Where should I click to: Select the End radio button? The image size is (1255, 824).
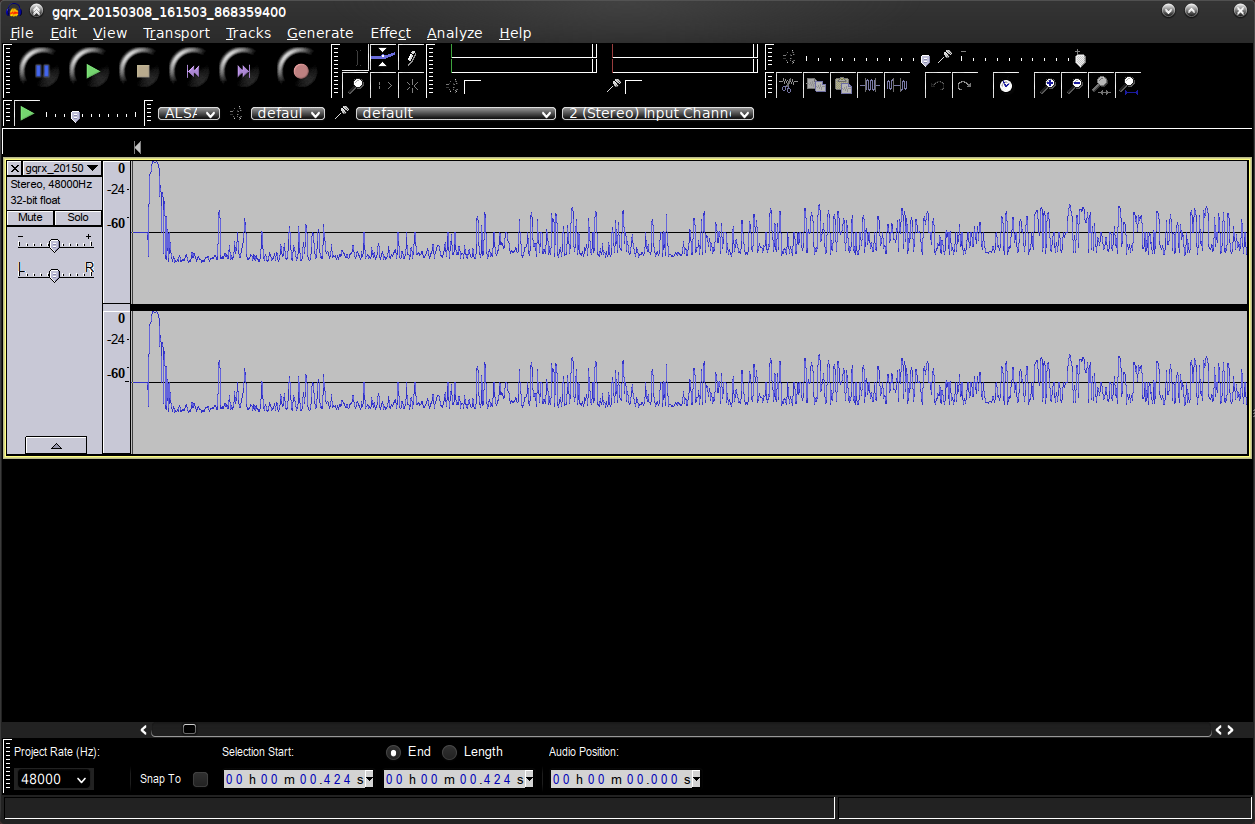393,752
